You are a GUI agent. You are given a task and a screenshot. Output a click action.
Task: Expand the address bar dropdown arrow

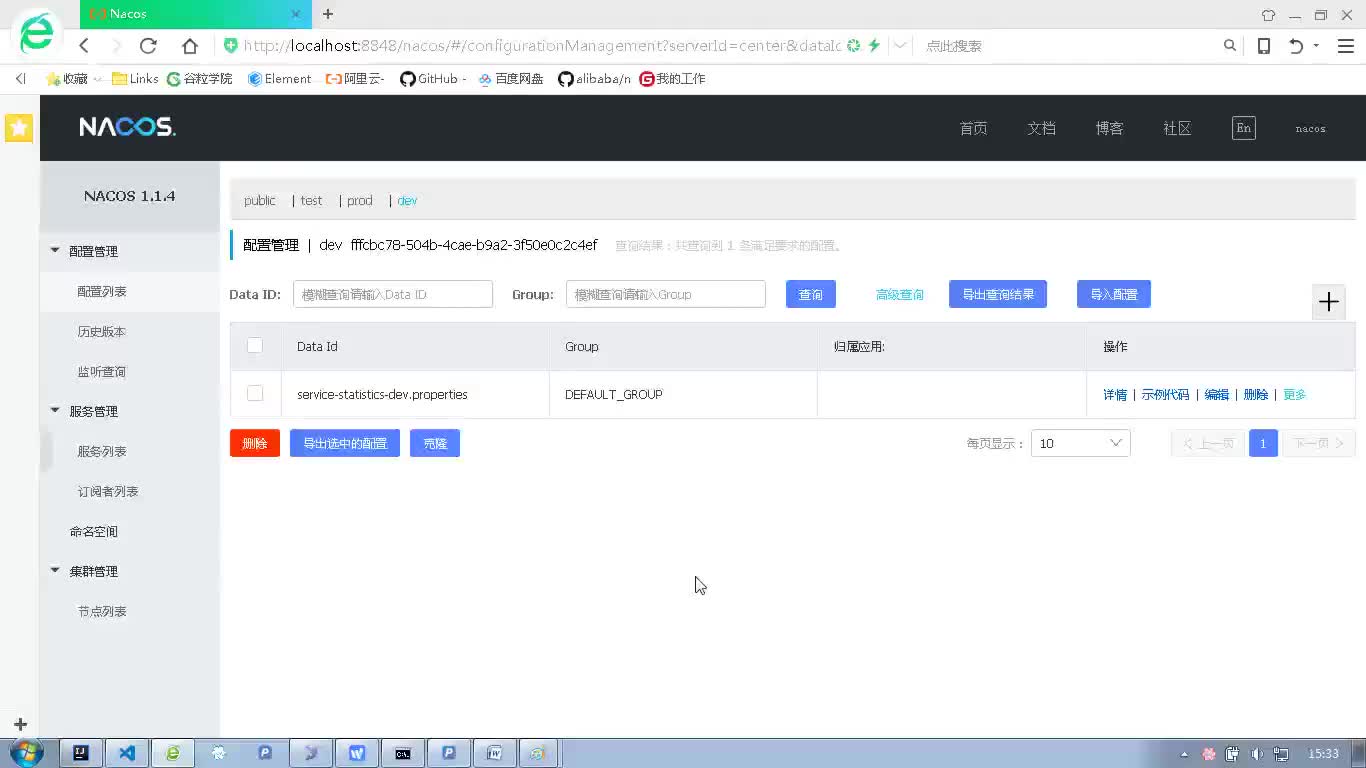point(900,46)
